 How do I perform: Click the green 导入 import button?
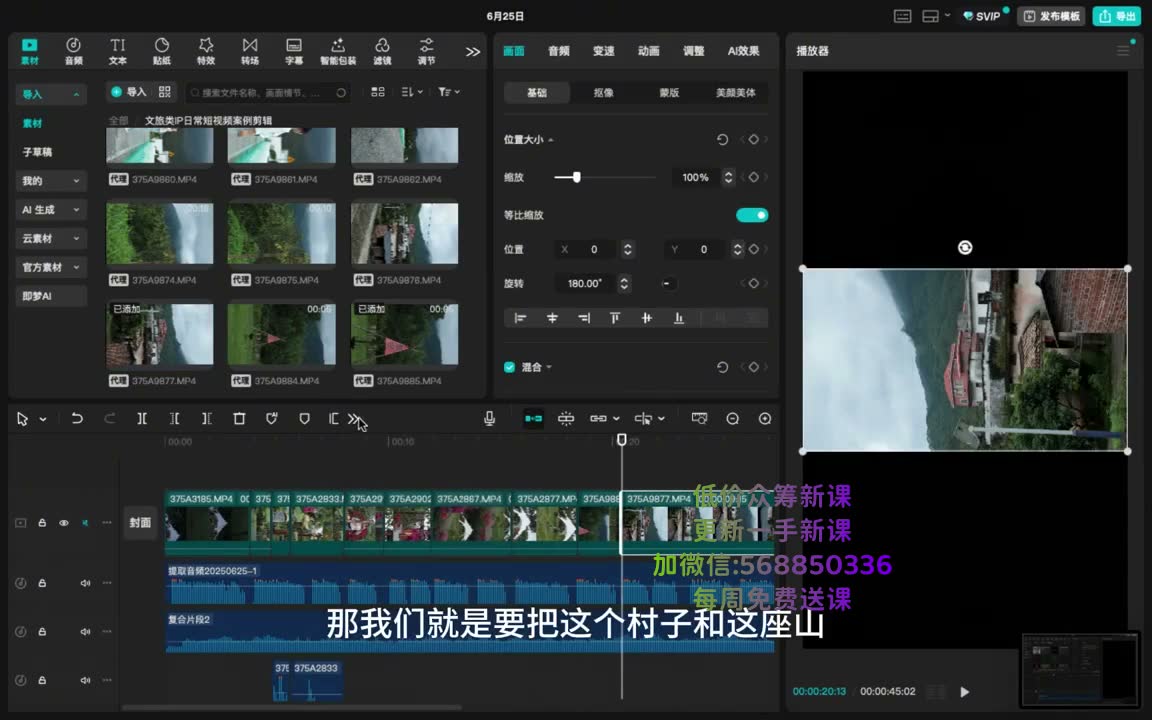(129, 92)
